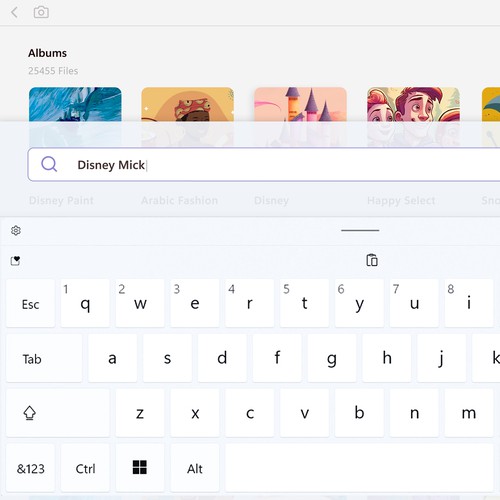Tap the Tab key
This screenshot has height=500, width=500.
(44, 358)
